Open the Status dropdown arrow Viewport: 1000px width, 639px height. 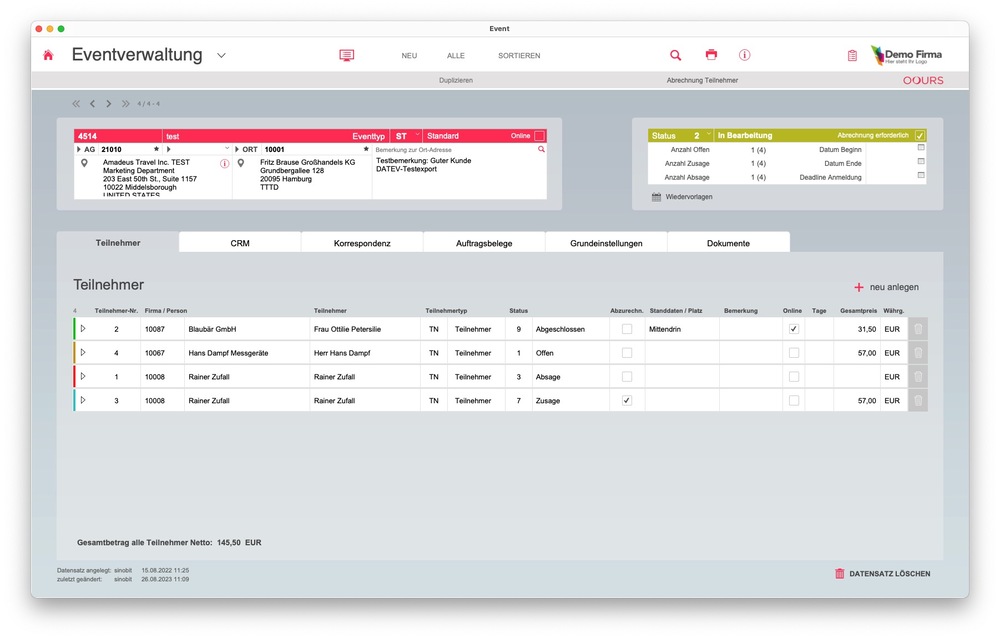pyautogui.click(x=708, y=135)
